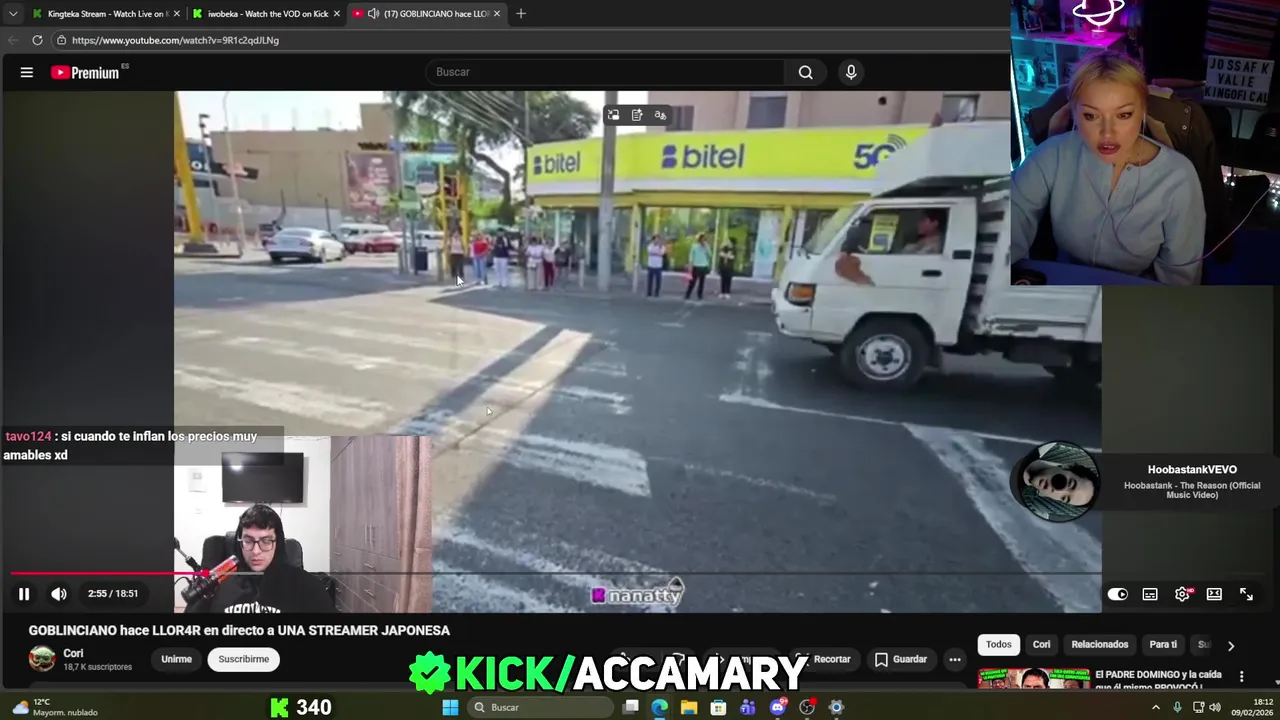
Task: Switch to theater mode view
Action: click(x=1214, y=594)
